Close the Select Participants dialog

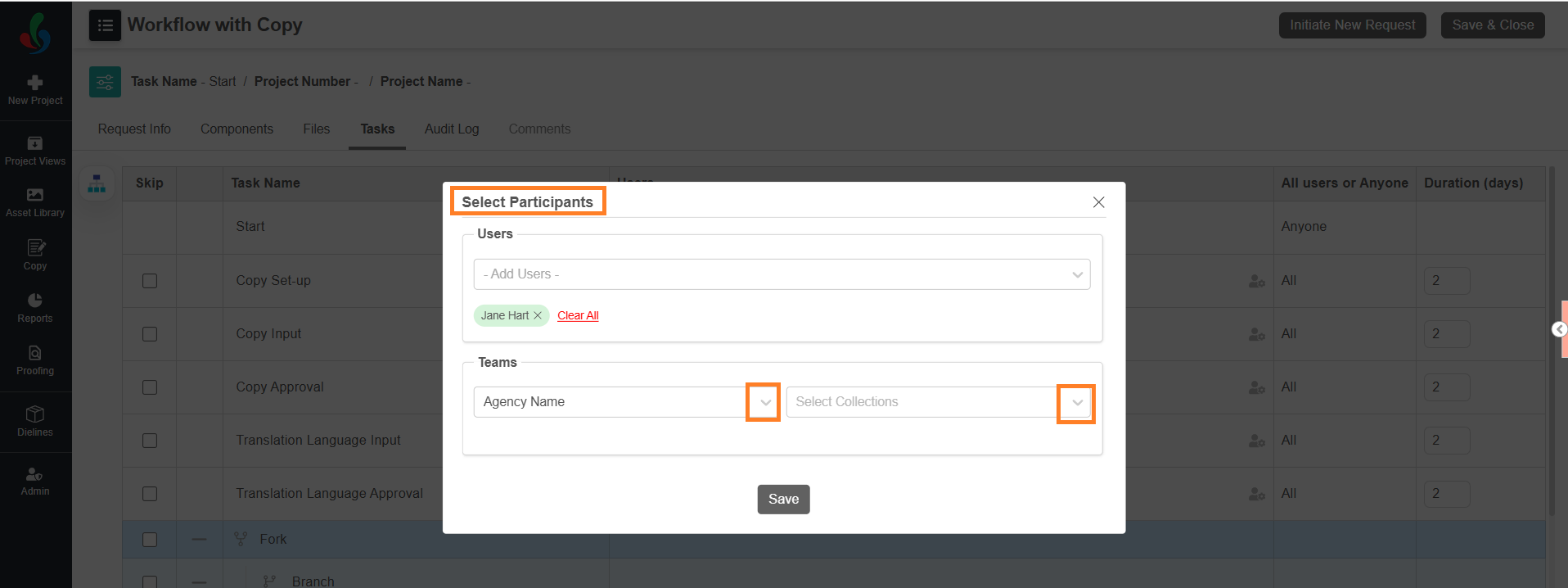pyautogui.click(x=1098, y=202)
